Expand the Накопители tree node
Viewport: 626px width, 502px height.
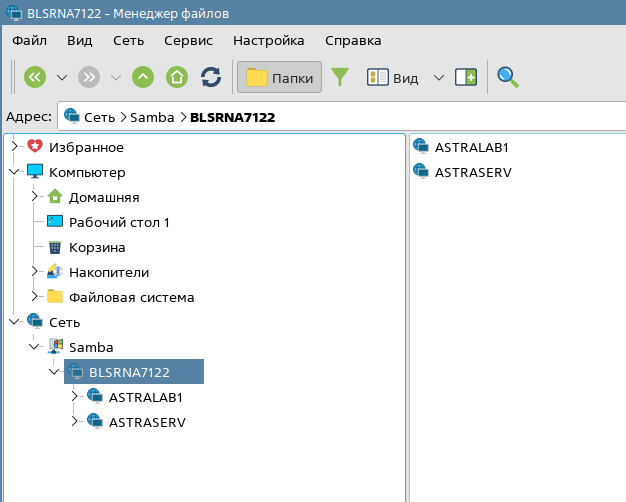tap(34, 272)
